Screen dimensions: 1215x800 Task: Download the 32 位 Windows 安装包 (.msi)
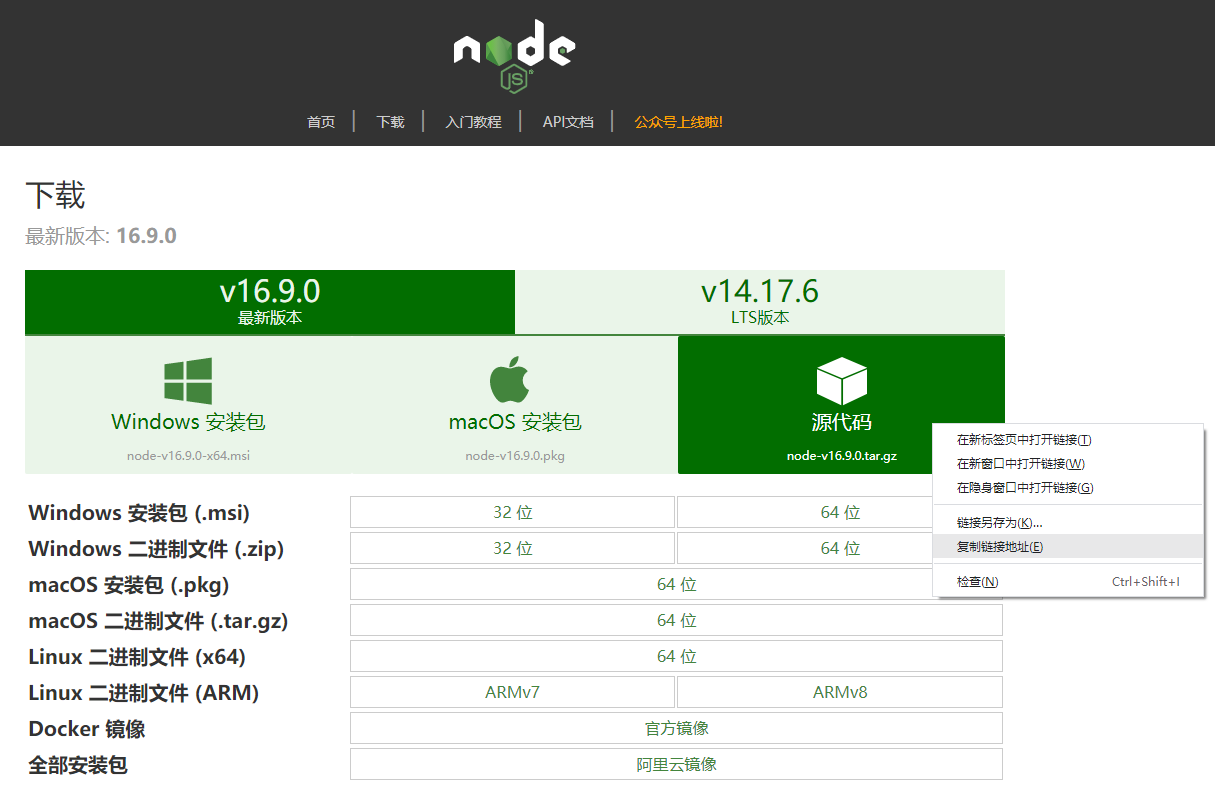pos(512,512)
